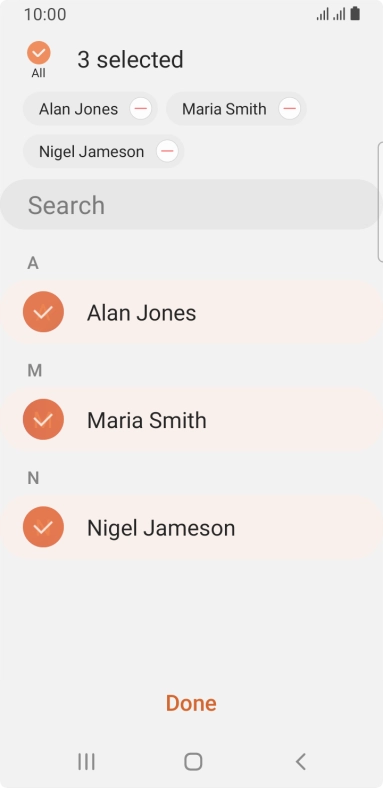Screen dimensions: 383x788
Task: Tap the Back navigation arrow
Action: click(301, 761)
